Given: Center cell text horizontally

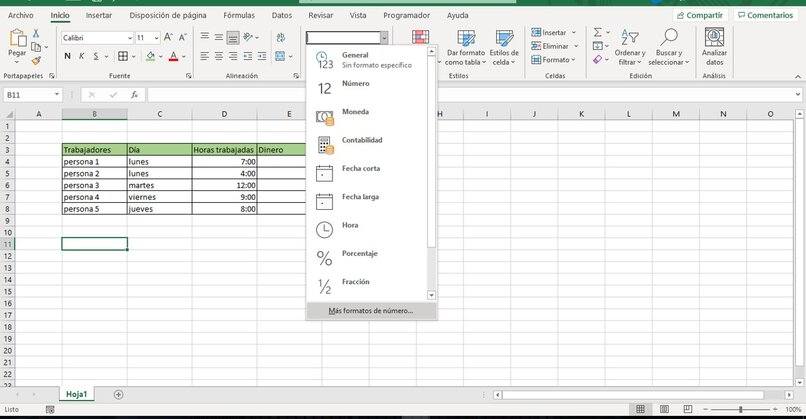Looking at the screenshot, I should 219,56.
